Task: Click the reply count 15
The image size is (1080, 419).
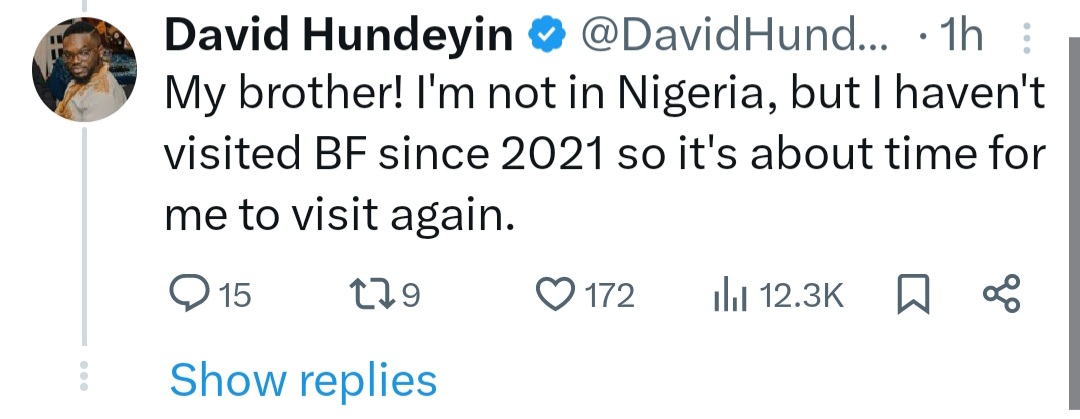Action: coord(235,295)
